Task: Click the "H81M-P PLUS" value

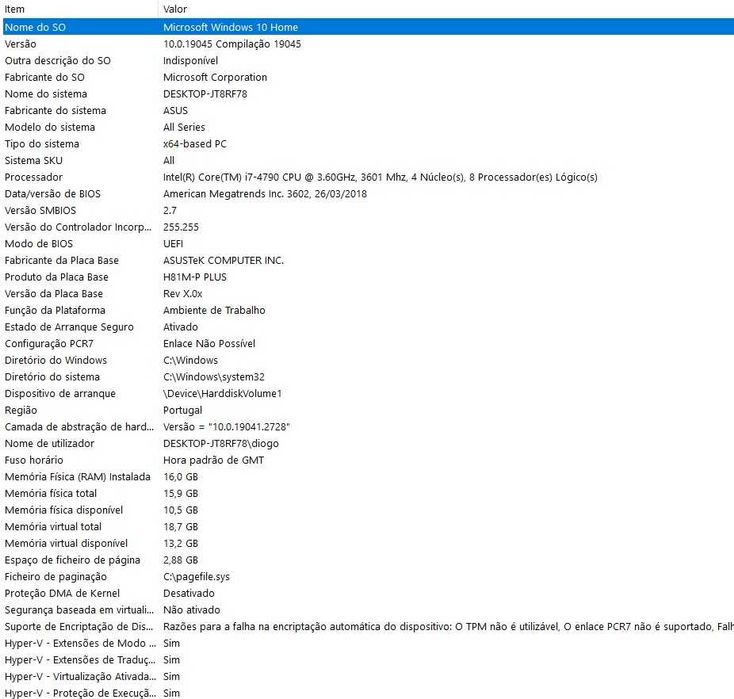Action: 195,277
